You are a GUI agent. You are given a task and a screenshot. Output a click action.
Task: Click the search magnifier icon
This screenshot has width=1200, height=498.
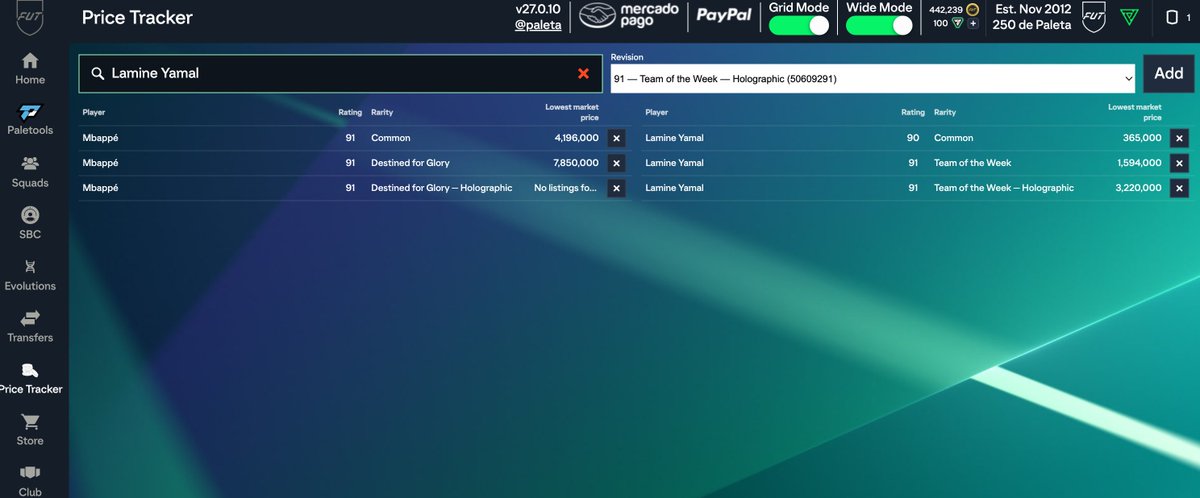click(97, 73)
